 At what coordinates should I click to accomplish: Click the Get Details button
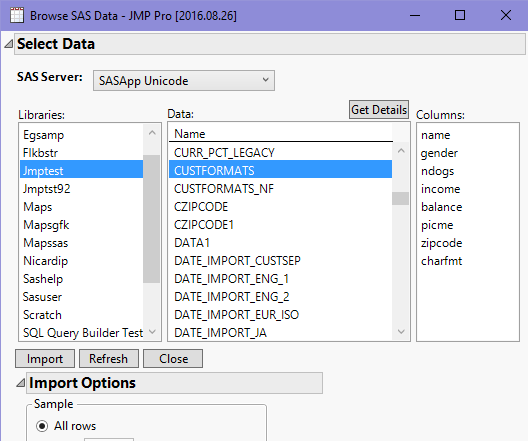pyautogui.click(x=379, y=110)
